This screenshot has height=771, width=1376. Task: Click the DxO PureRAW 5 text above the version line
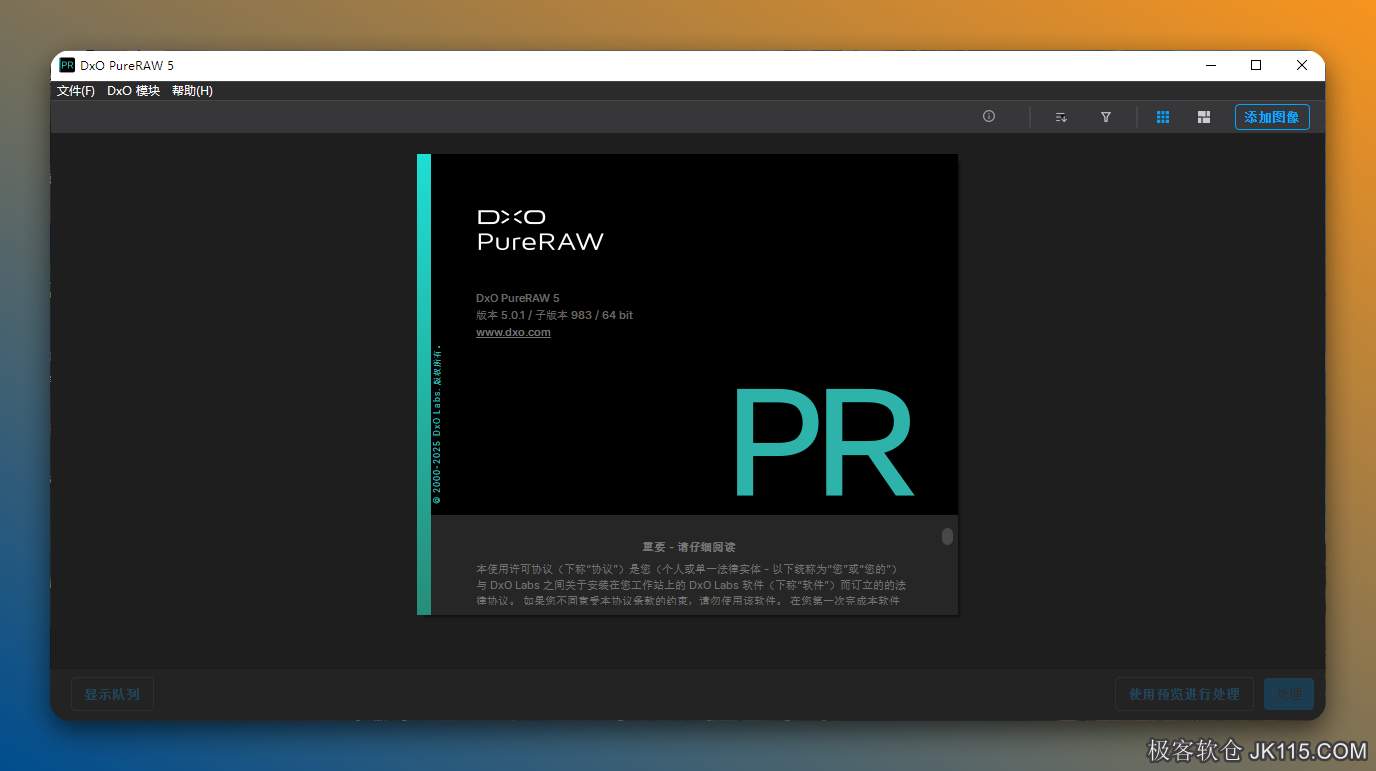pyautogui.click(x=518, y=298)
